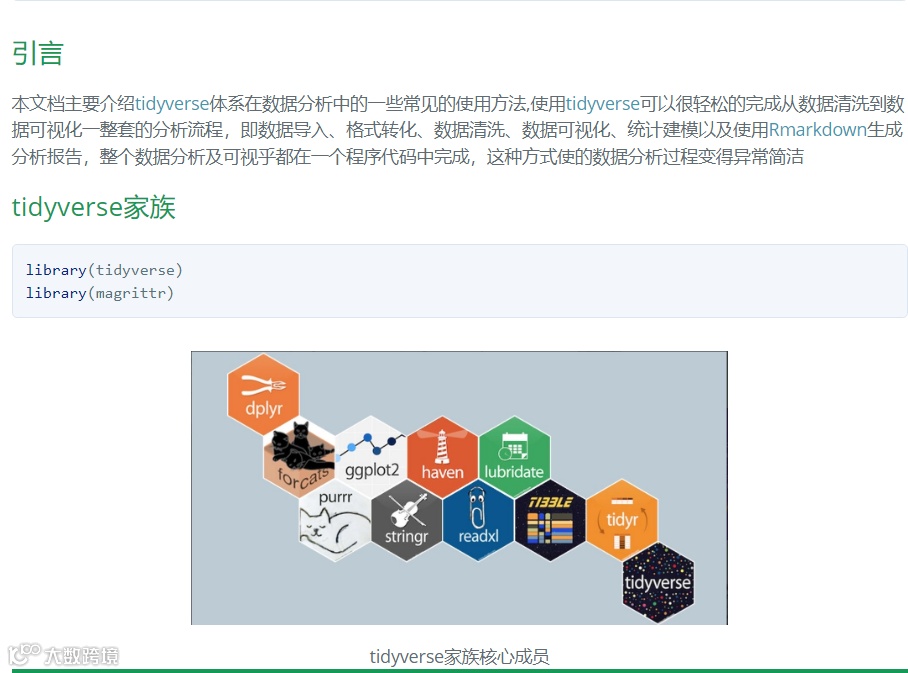The height and width of the screenshot is (673, 908).
Task: Select the tibble hexagon logo
Action: [550, 521]
